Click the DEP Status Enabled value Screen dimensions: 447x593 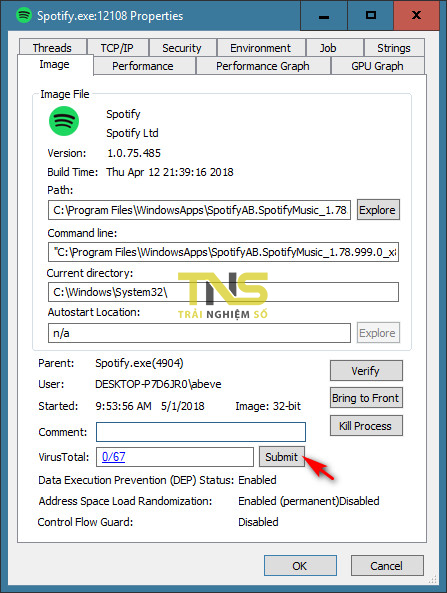click(257, 480)
